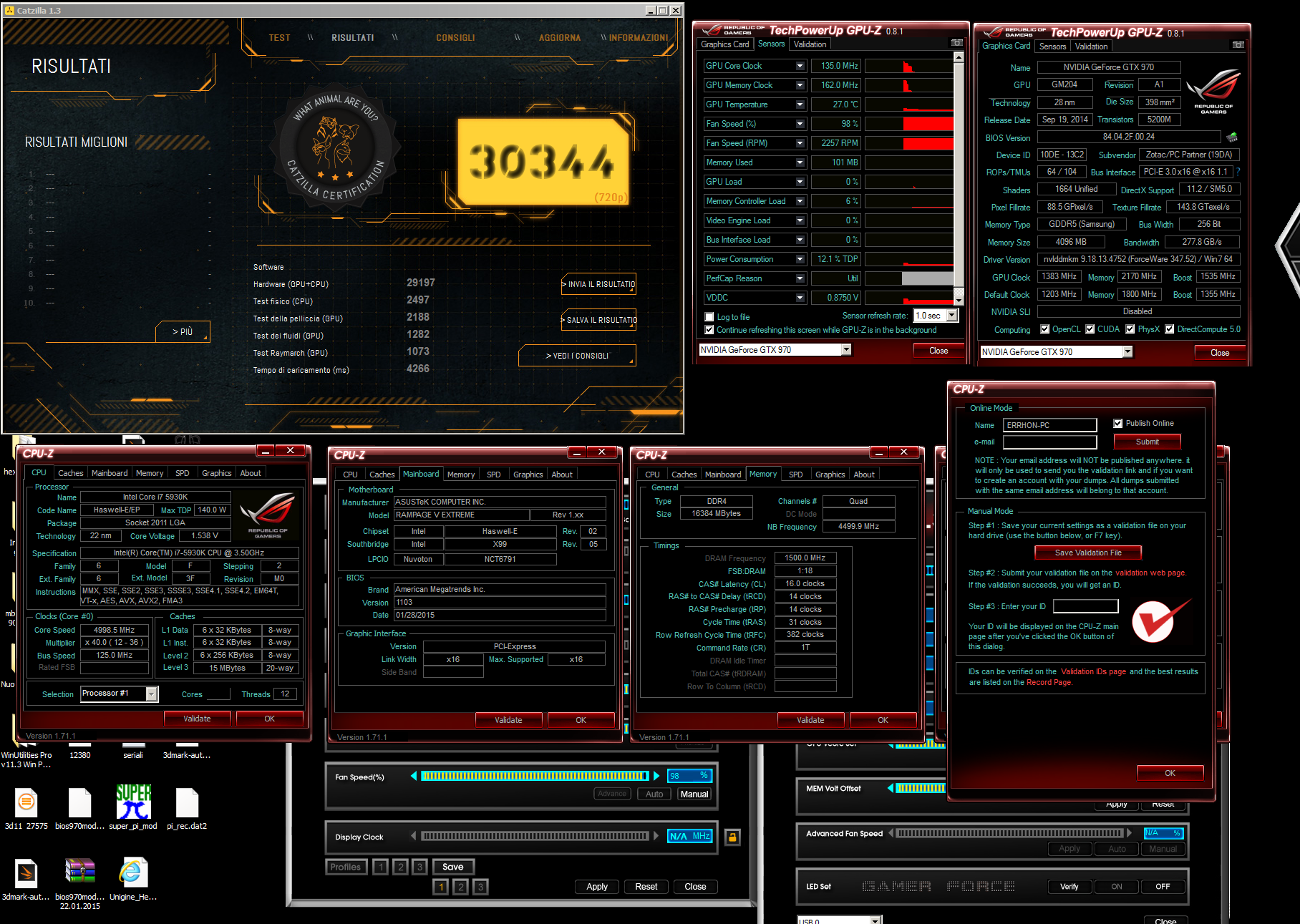This screenshot has height=924, width=1300.
Task: Select the Unigine_He desktop shortcut icon
Action: coord(134,872)
